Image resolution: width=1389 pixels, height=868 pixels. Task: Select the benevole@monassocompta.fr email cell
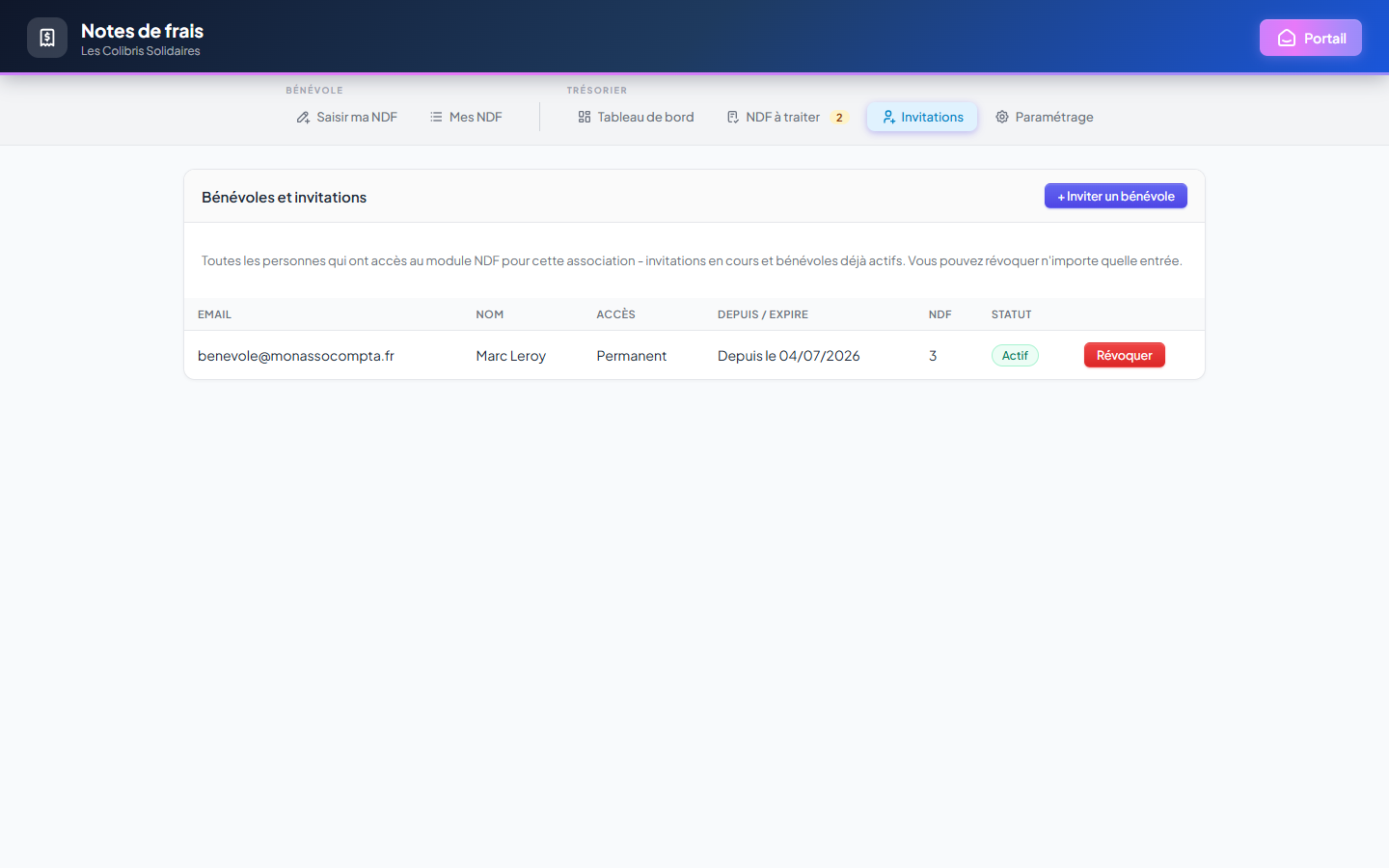point(296,355)
